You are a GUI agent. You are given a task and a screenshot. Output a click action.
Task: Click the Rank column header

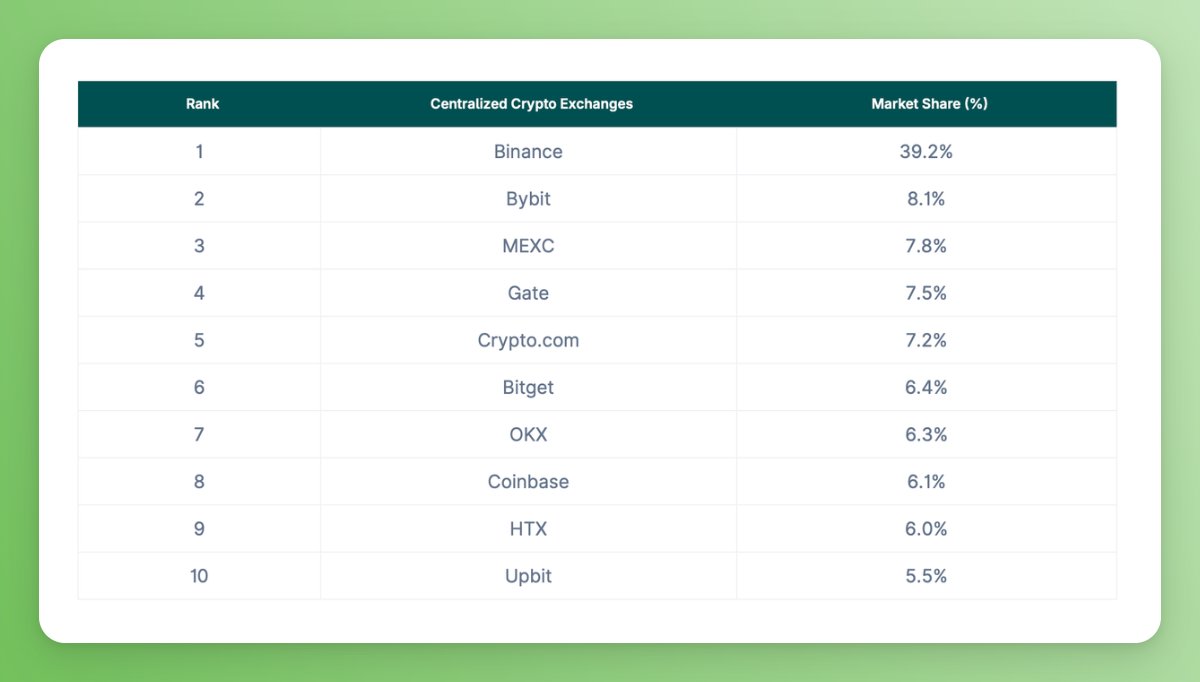coord(202,104)
